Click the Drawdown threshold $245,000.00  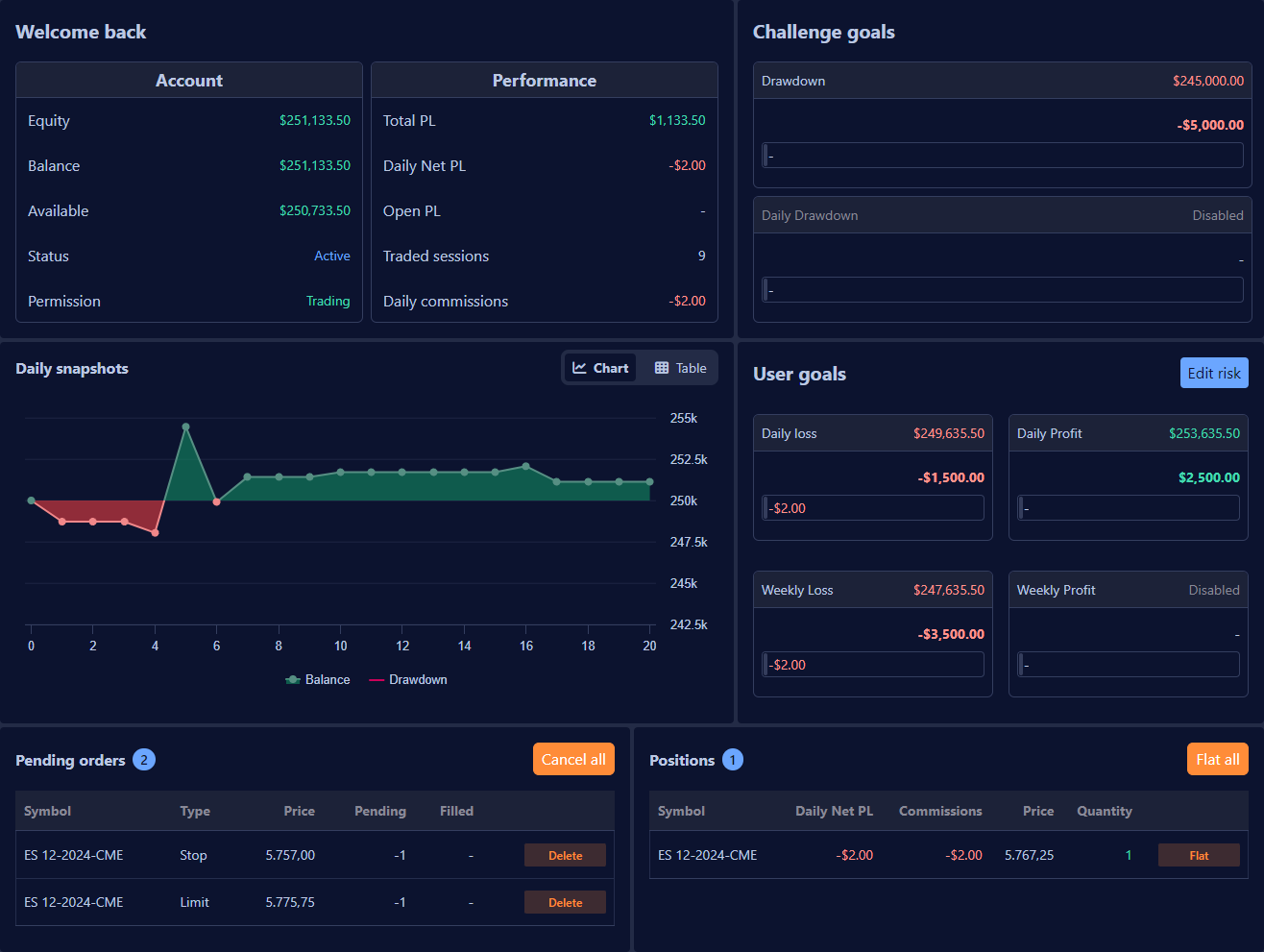[x=1208, y=81]
